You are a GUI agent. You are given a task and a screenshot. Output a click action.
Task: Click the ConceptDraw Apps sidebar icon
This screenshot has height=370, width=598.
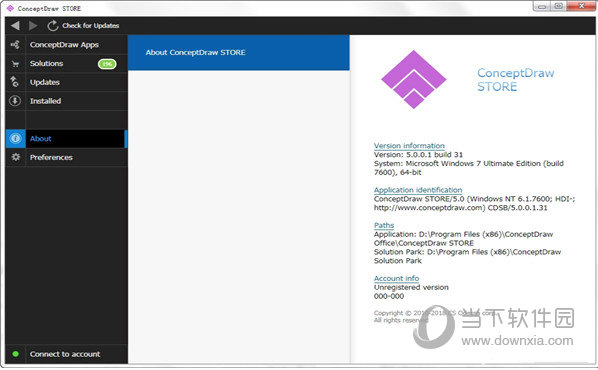[x=15, y=45]
